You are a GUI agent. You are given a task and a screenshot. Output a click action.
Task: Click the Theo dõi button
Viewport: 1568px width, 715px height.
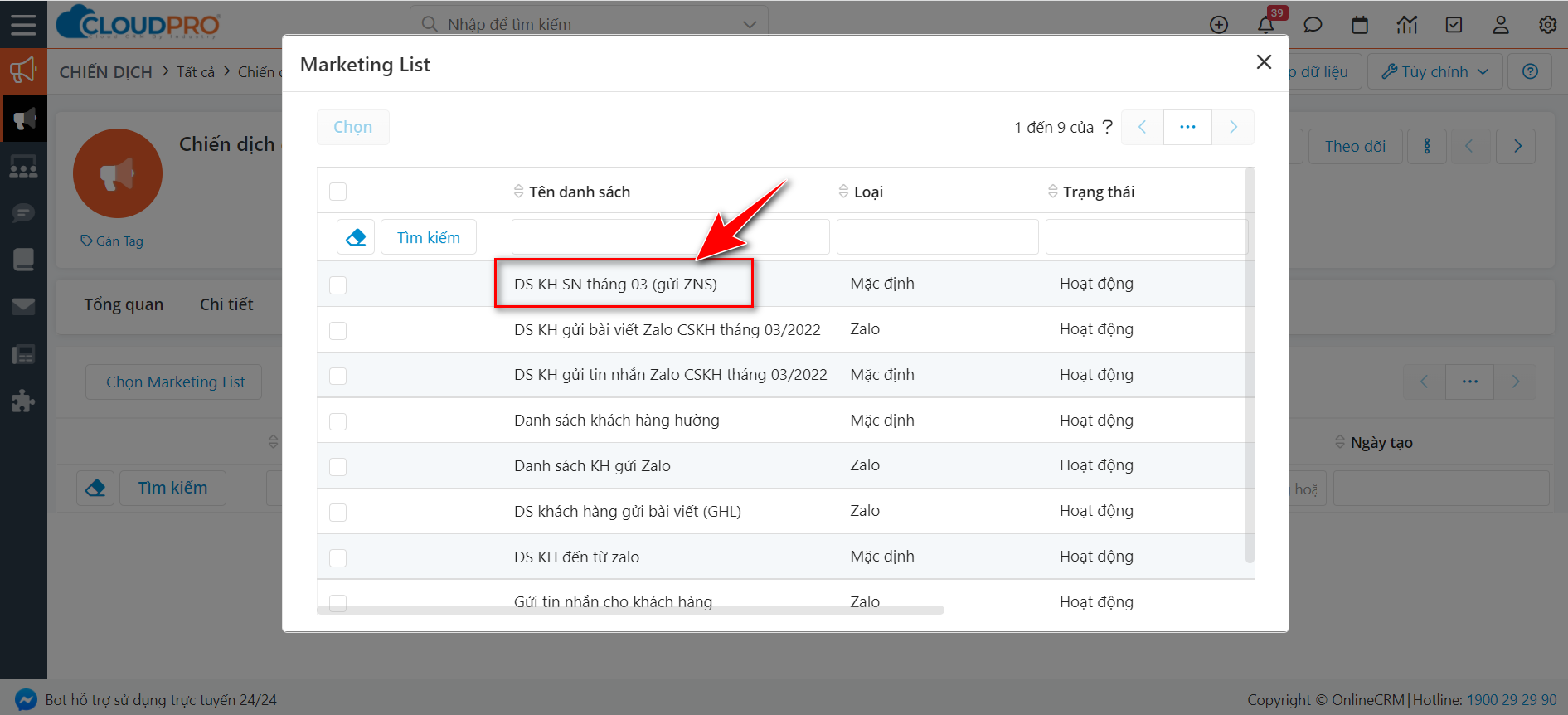click(x=1355, y=146)
